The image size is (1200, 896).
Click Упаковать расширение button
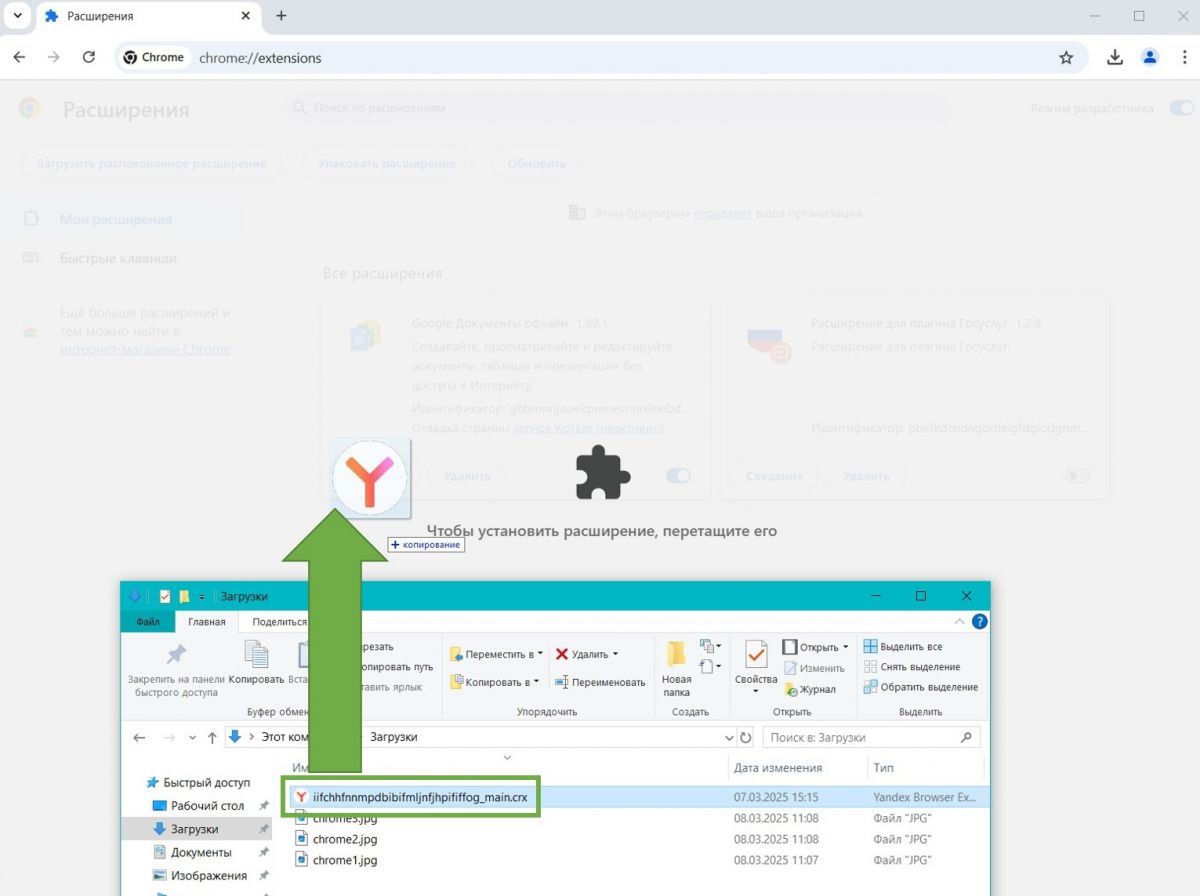coord(386,163)
